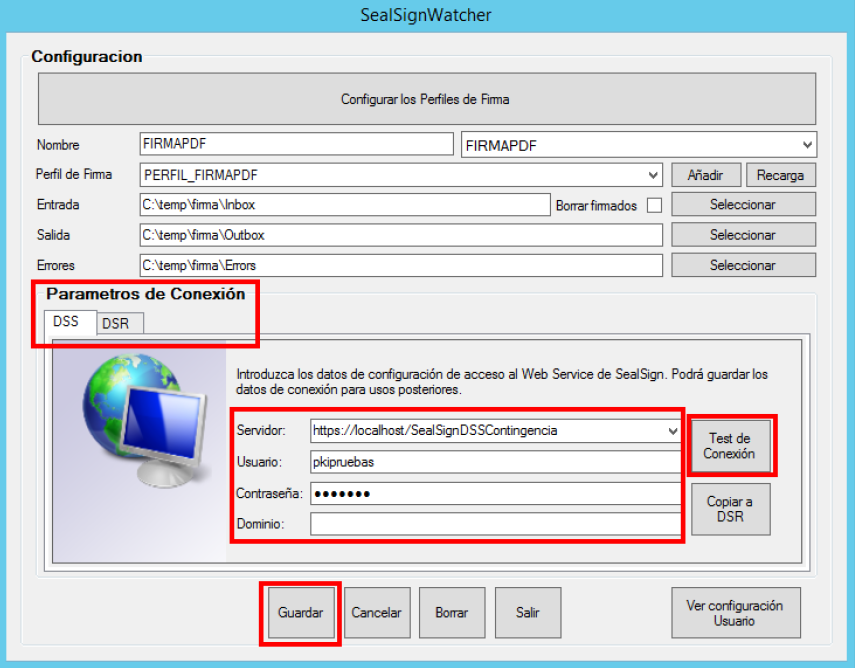
Task: Select folder for Salida path
Action: tap(743, 235)
